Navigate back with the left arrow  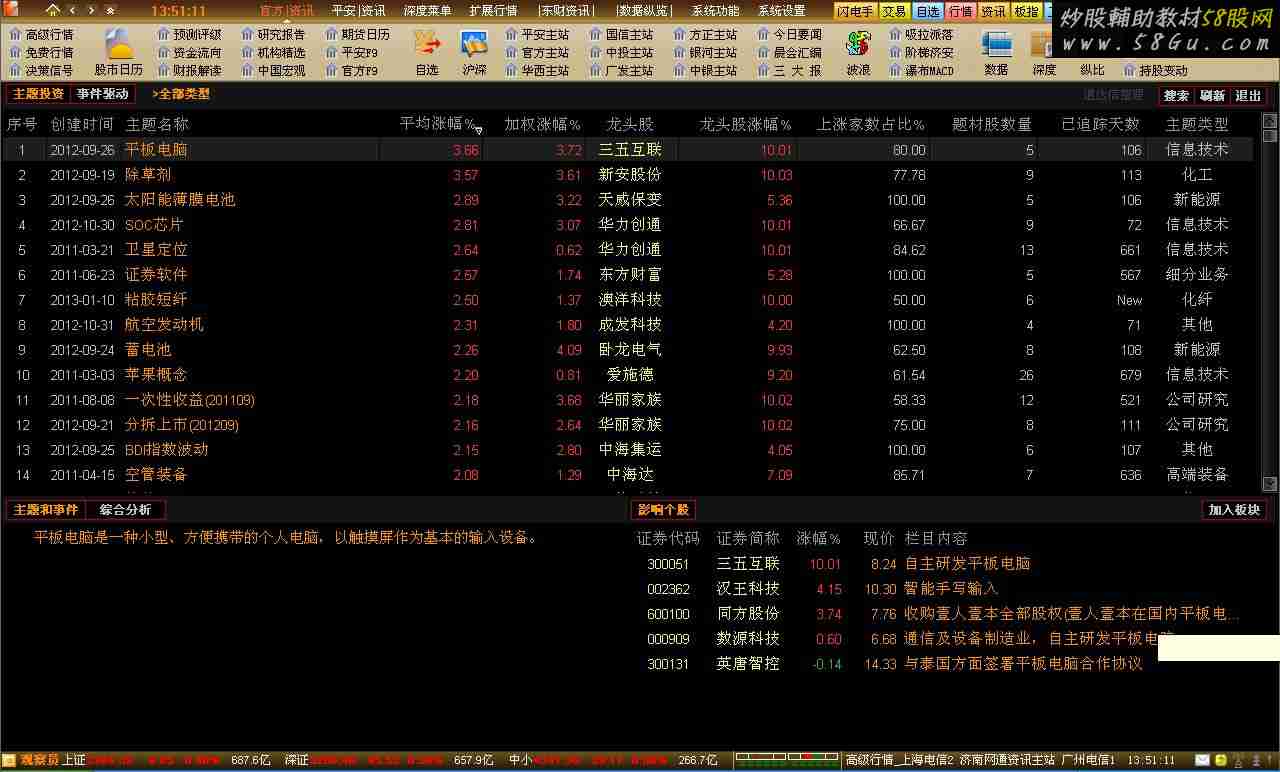[x=72, y=10]
